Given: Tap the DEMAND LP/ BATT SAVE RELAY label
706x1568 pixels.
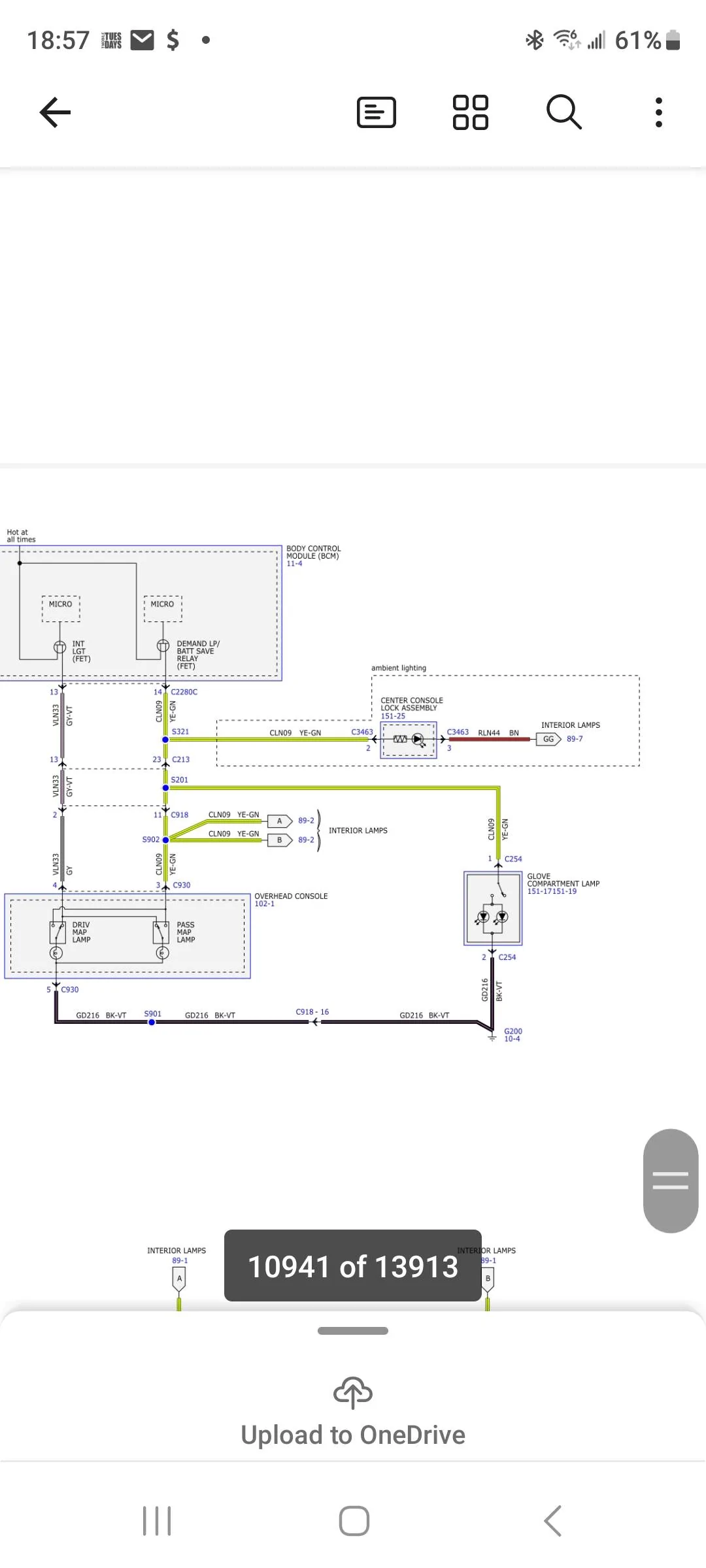Looking at the screenshot, I should click(198, 655).
